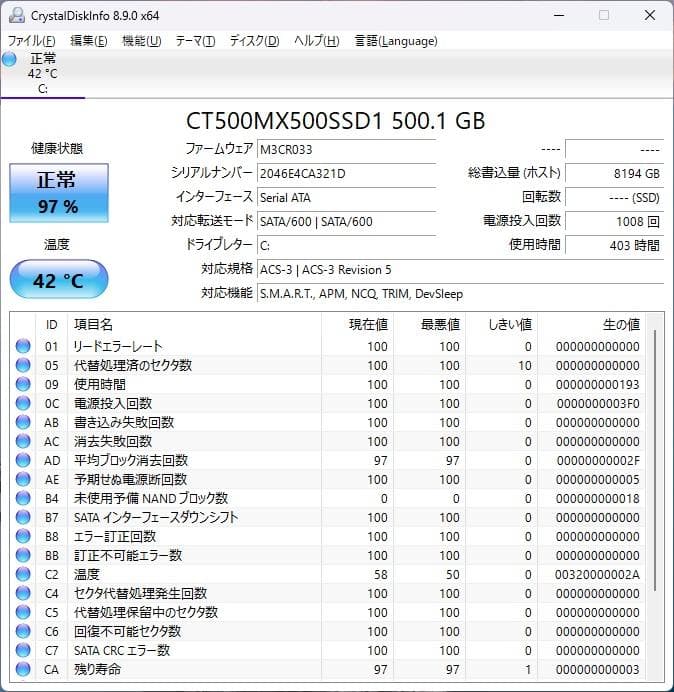This screenshot has width=674, height=692.
Task: Open the ディスク(D) menu
Action: pos(254,41)
